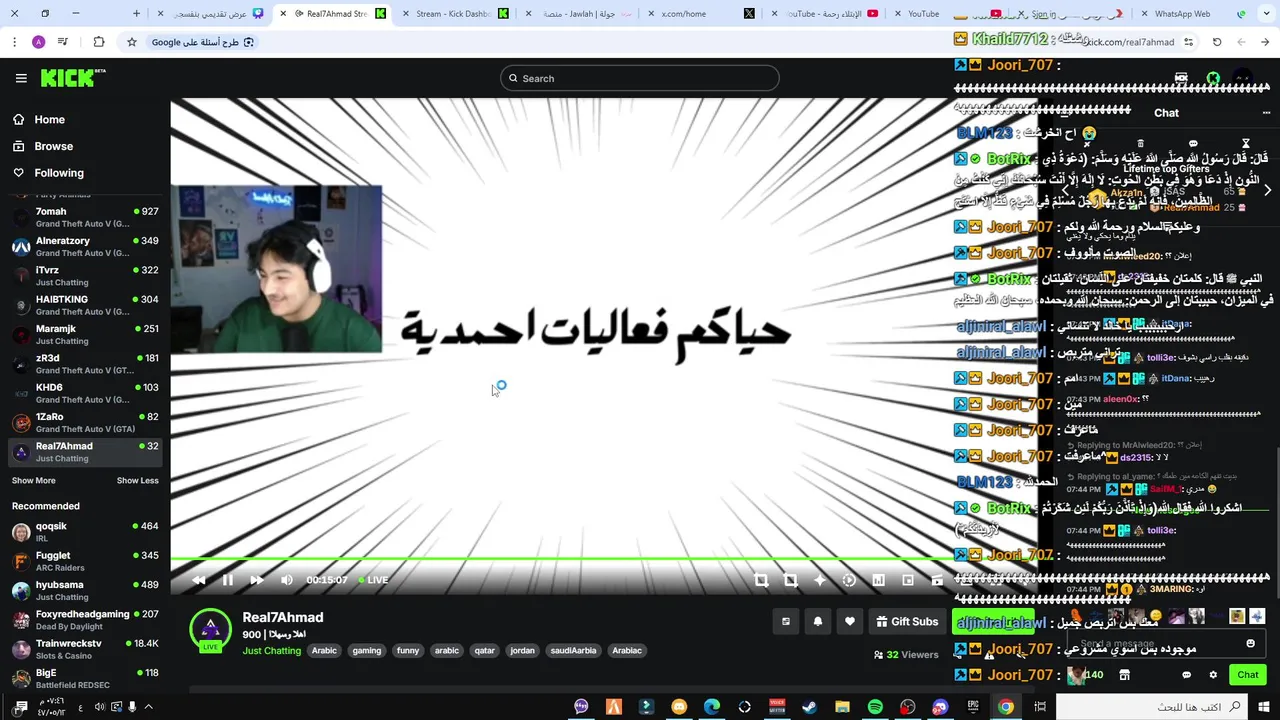Screen dimensions: 1280x720
Task: Open the stream stats icon in player
Action: (x=878, y=580)
